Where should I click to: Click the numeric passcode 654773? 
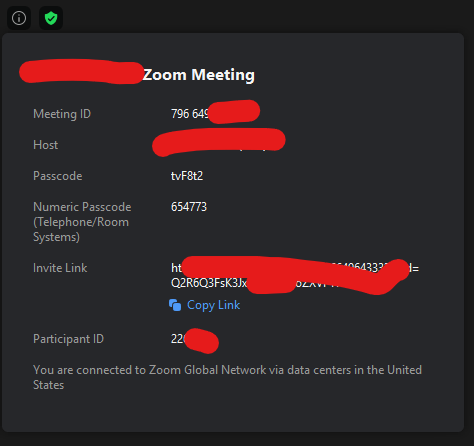coord(189,207)
